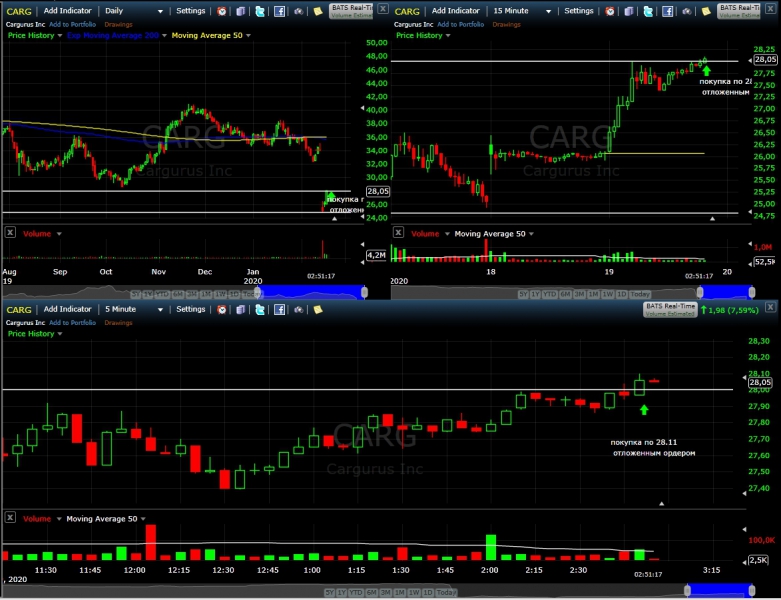
Task: Open Settings in 15 Minute chart
Action: [x=578, y=11]
